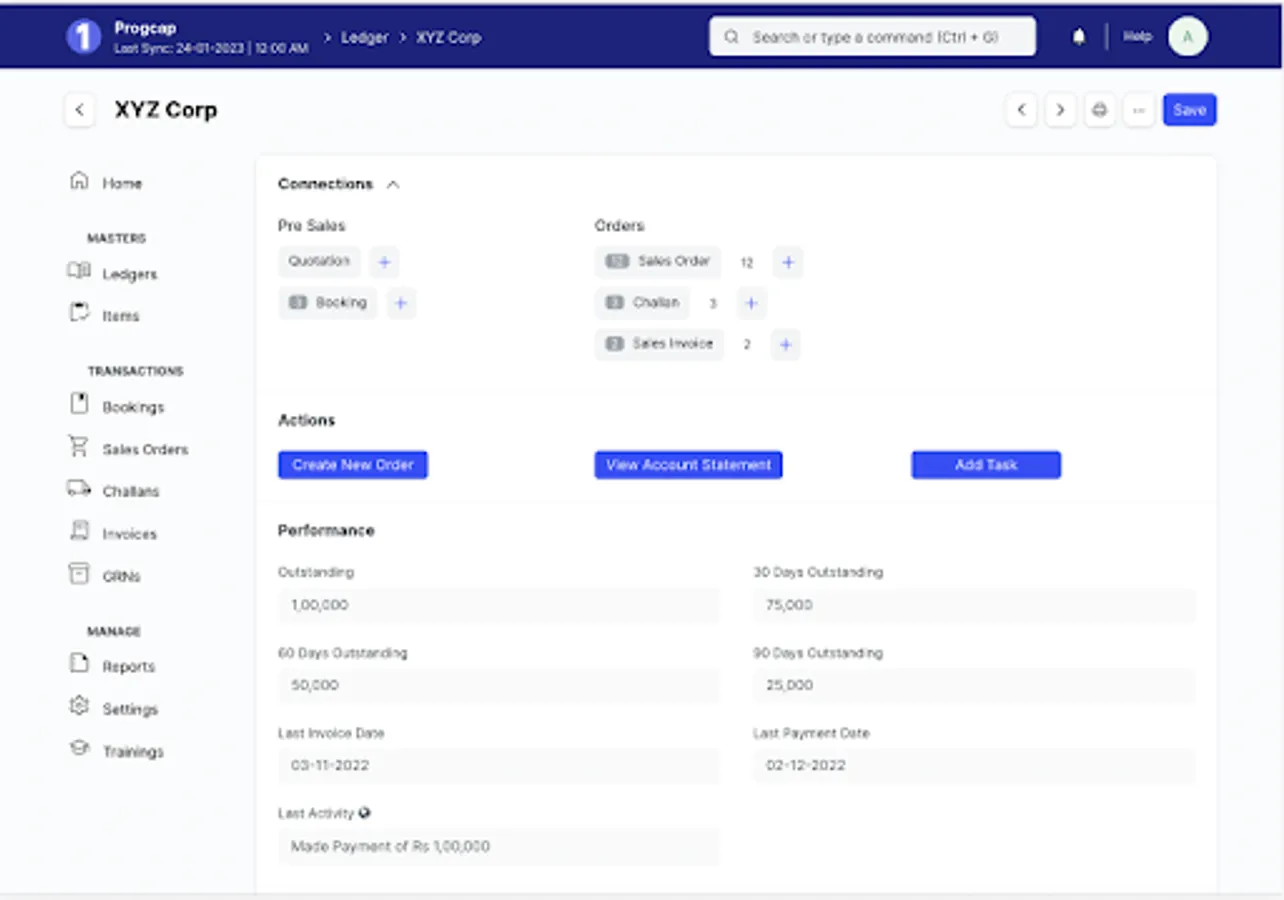Click the XYZ Corp breadcrumb
The image size is (1284, 900).
click(x=448, y=37)
